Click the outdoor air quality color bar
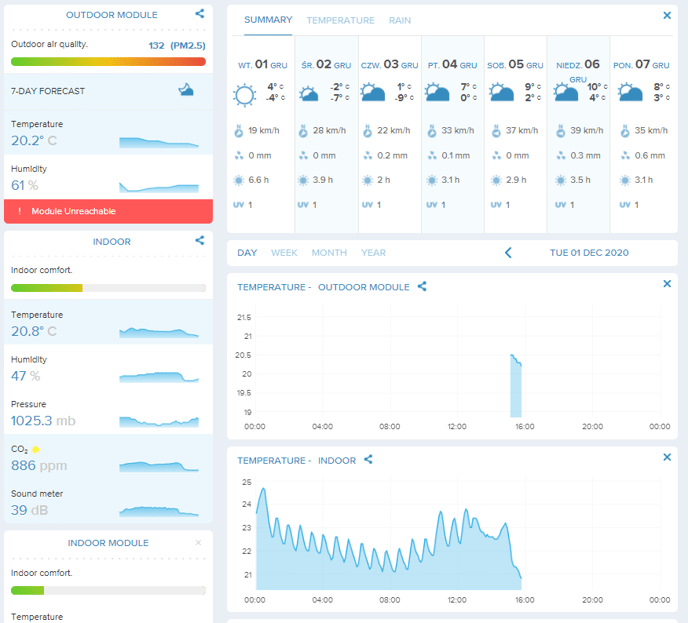This screenshot has width=688, height=623. 108,62
